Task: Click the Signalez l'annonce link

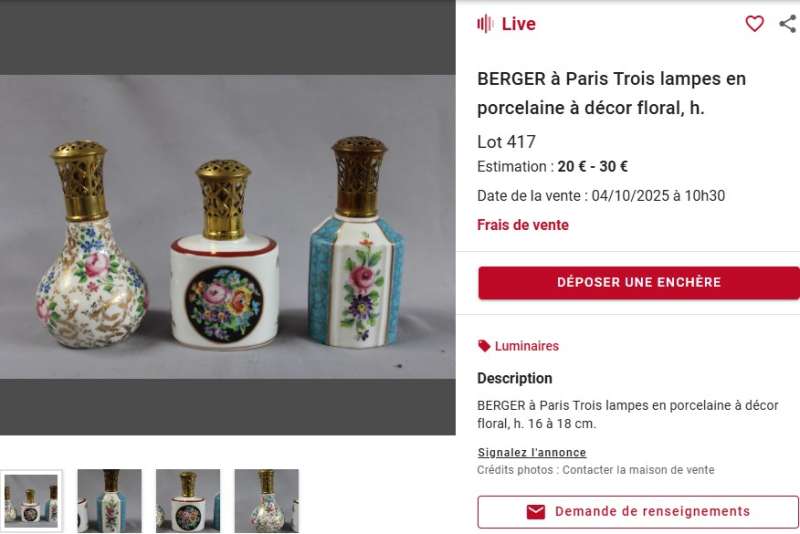Action: pos(531,452)
